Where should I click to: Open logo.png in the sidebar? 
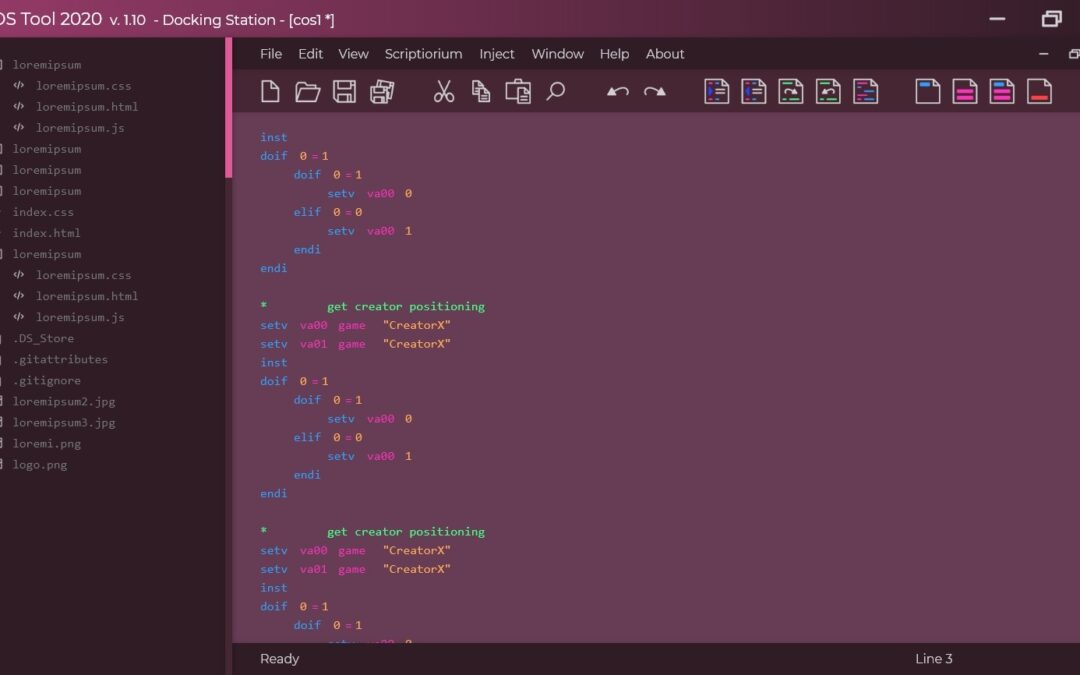(x=39, y=464)
